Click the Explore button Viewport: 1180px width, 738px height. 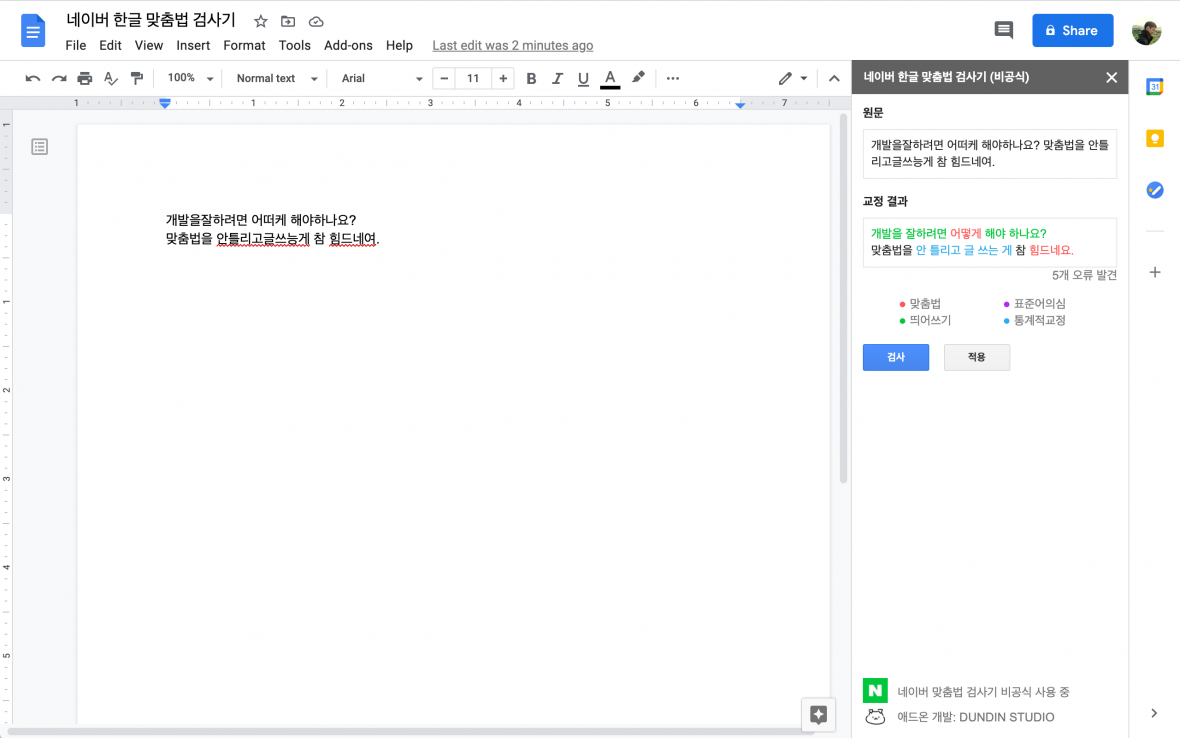point(818,714)
